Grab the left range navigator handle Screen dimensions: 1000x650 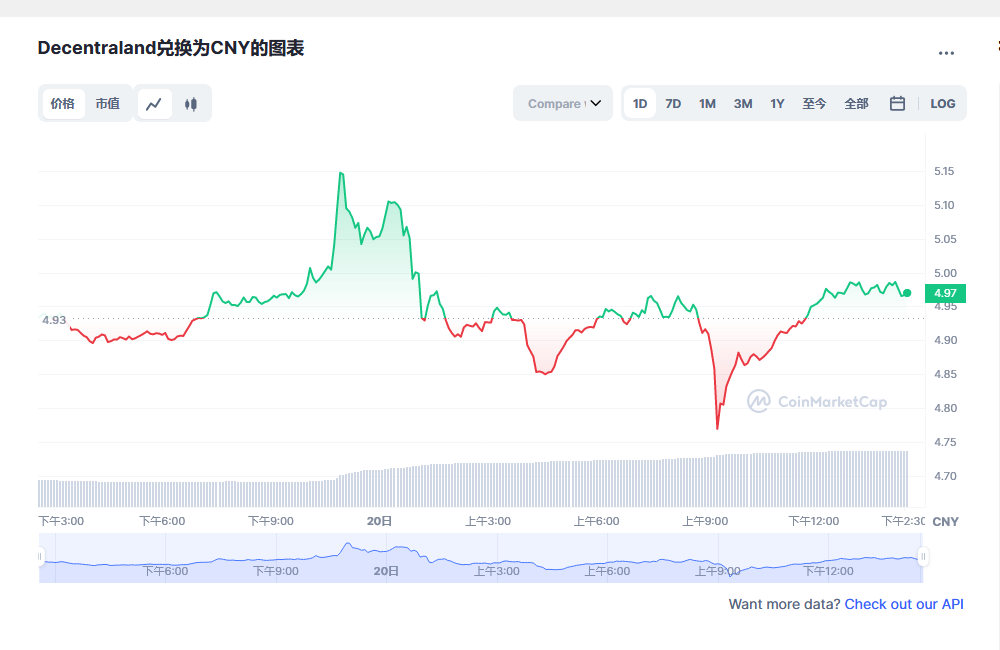tap(40, 557)
